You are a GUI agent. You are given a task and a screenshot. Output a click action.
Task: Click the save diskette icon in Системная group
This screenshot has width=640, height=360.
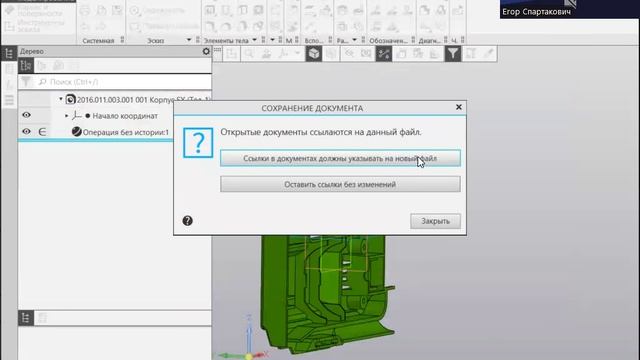[117, 11]
